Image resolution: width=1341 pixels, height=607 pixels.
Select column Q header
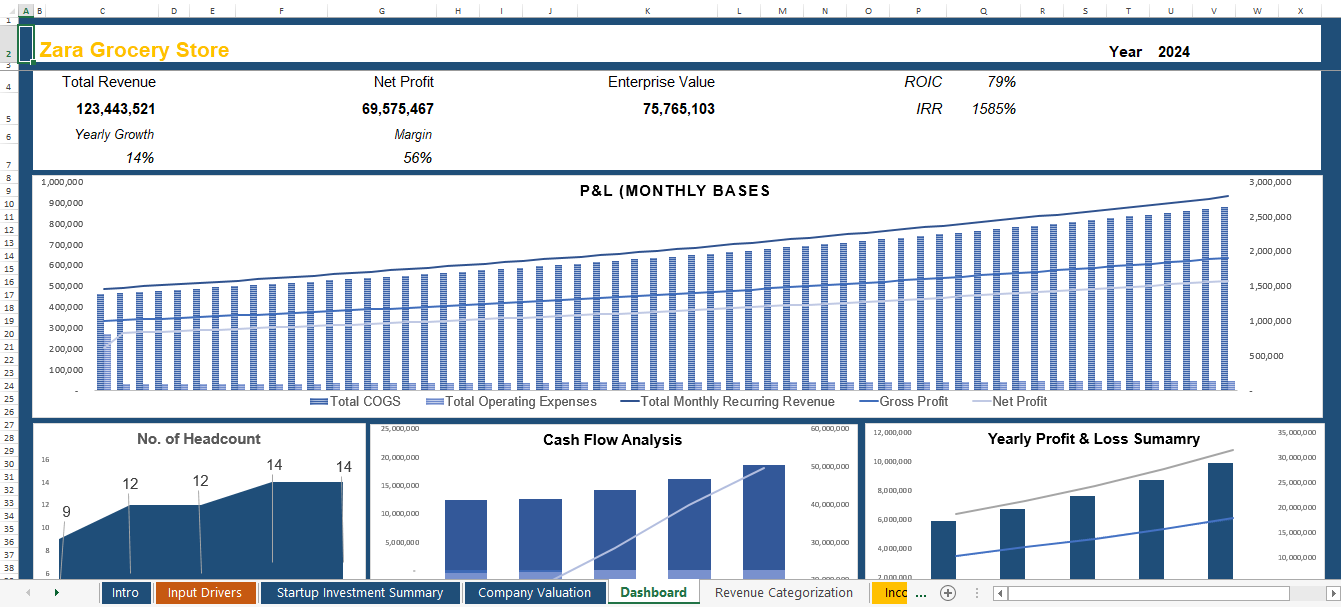(x=984, y=10)
